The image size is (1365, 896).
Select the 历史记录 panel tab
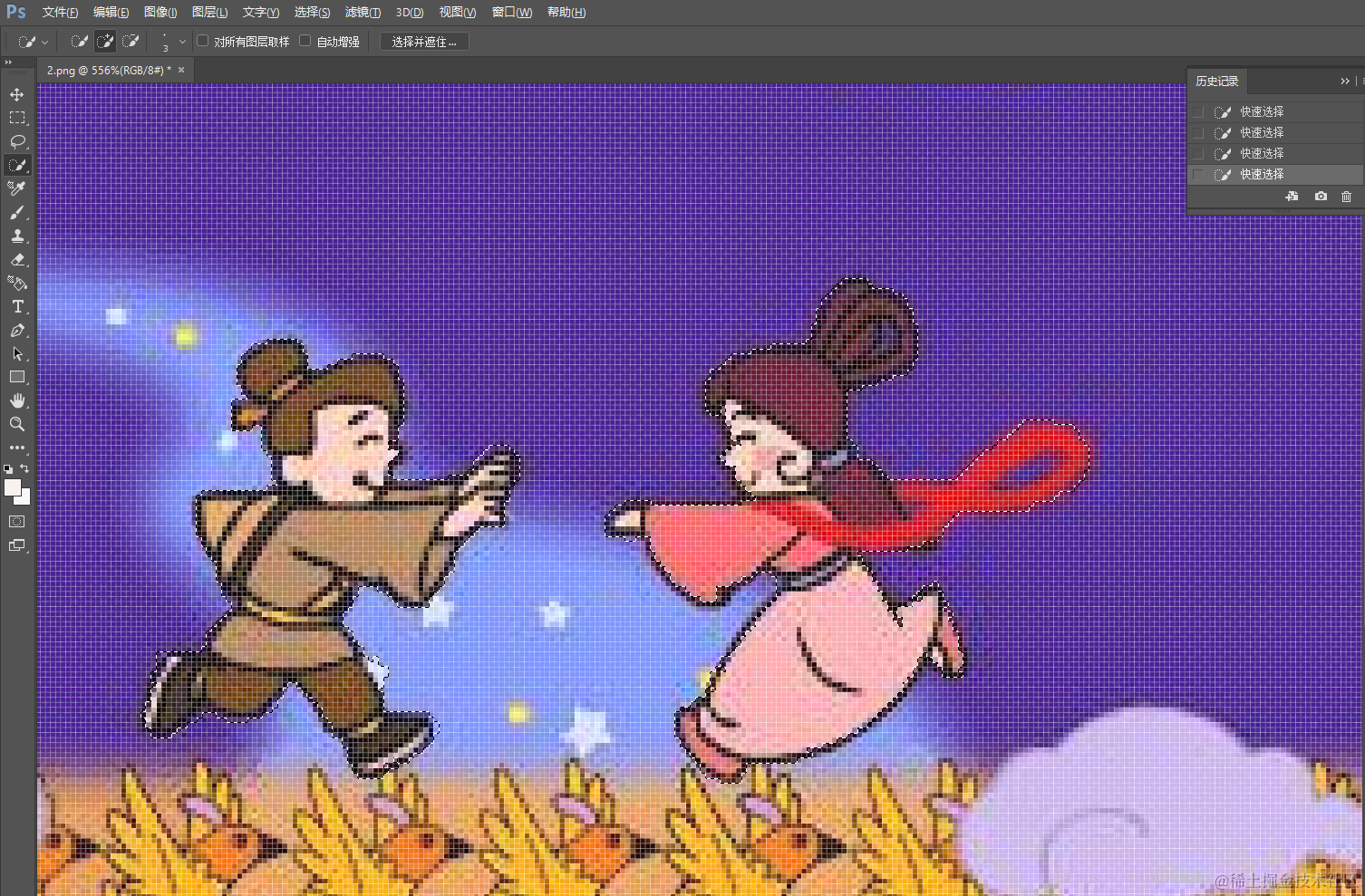(x=1217, y=82)
